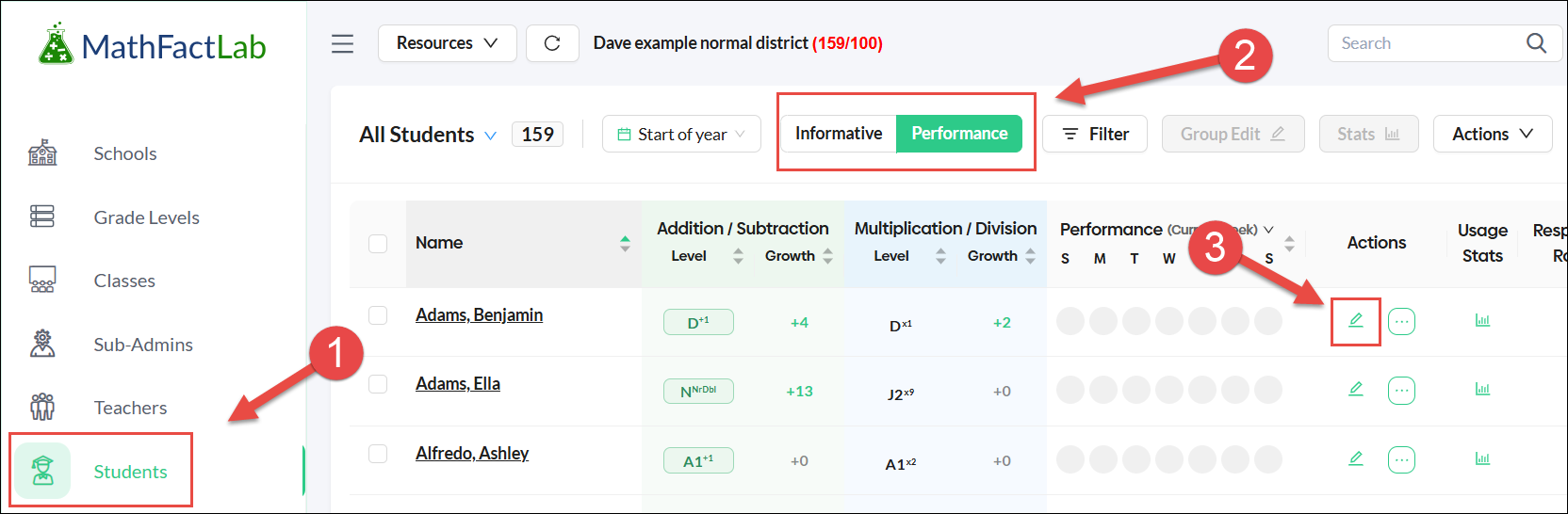The image size is (1568, 514).
Task: Click the Group Edit button
Action: coord(1233,135)
